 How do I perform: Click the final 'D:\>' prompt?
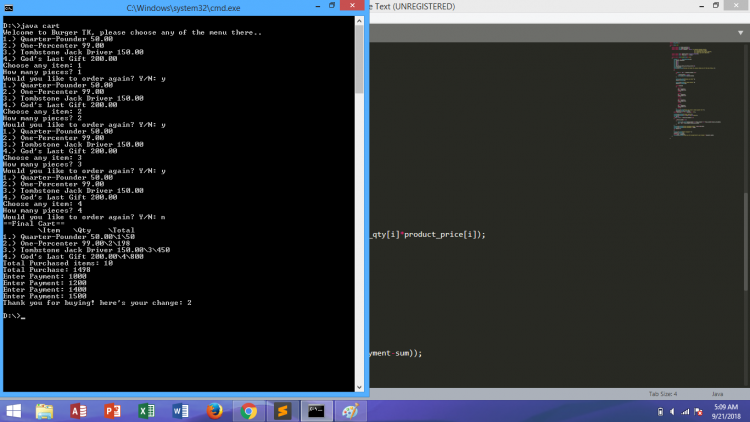[x=12, y=316]
